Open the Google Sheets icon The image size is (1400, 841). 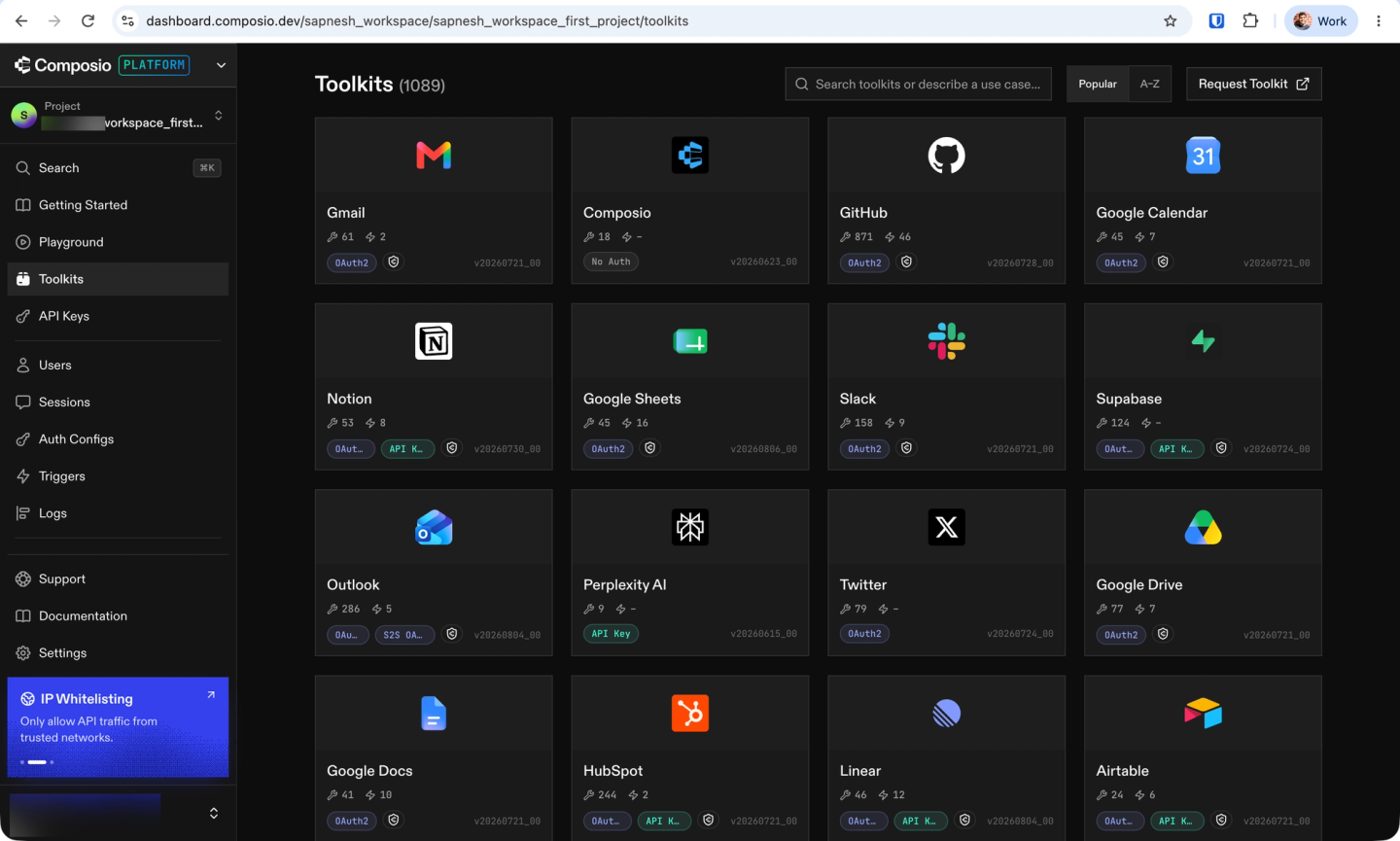coord(690,341)
